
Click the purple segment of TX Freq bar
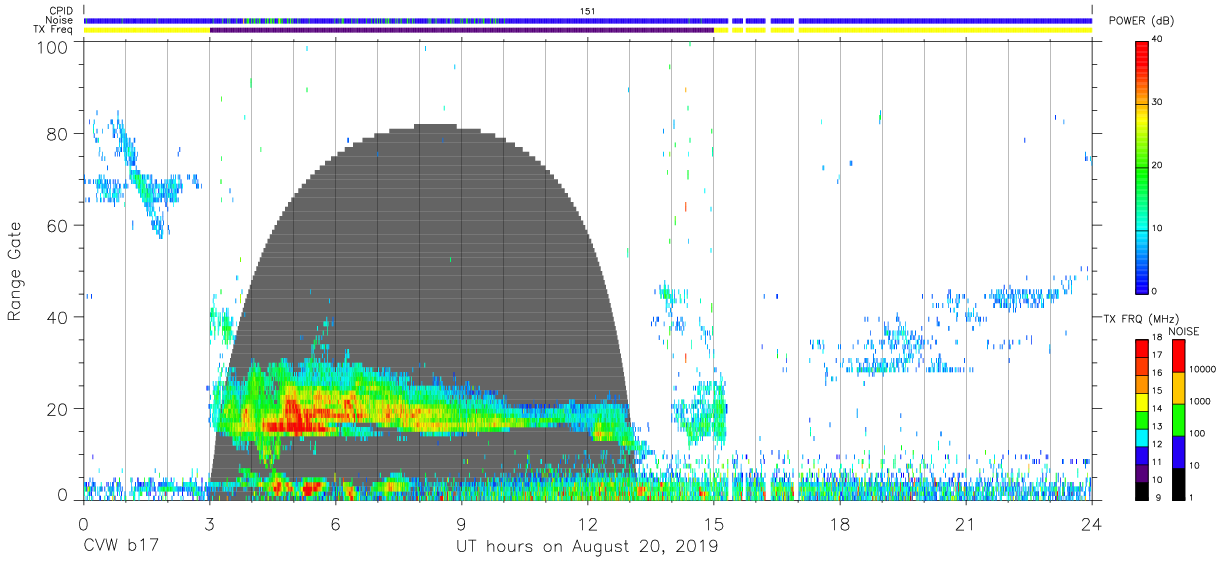462,30
